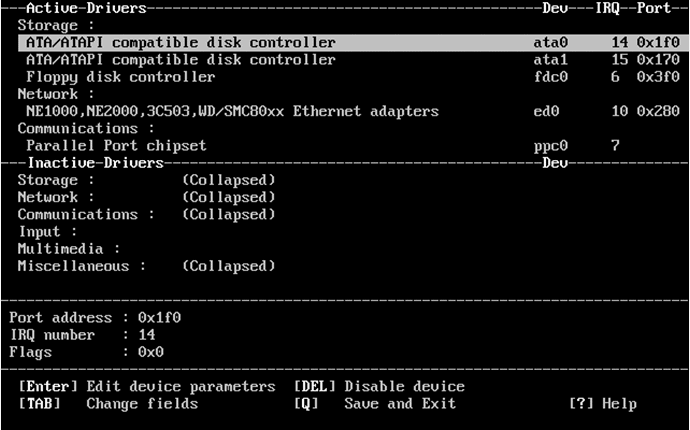Image resolution: width=690 pixels, height=430 pixels.
Task: Select the inactive Multimedia category
Action: pyautogui.click(x=69, y=249)
